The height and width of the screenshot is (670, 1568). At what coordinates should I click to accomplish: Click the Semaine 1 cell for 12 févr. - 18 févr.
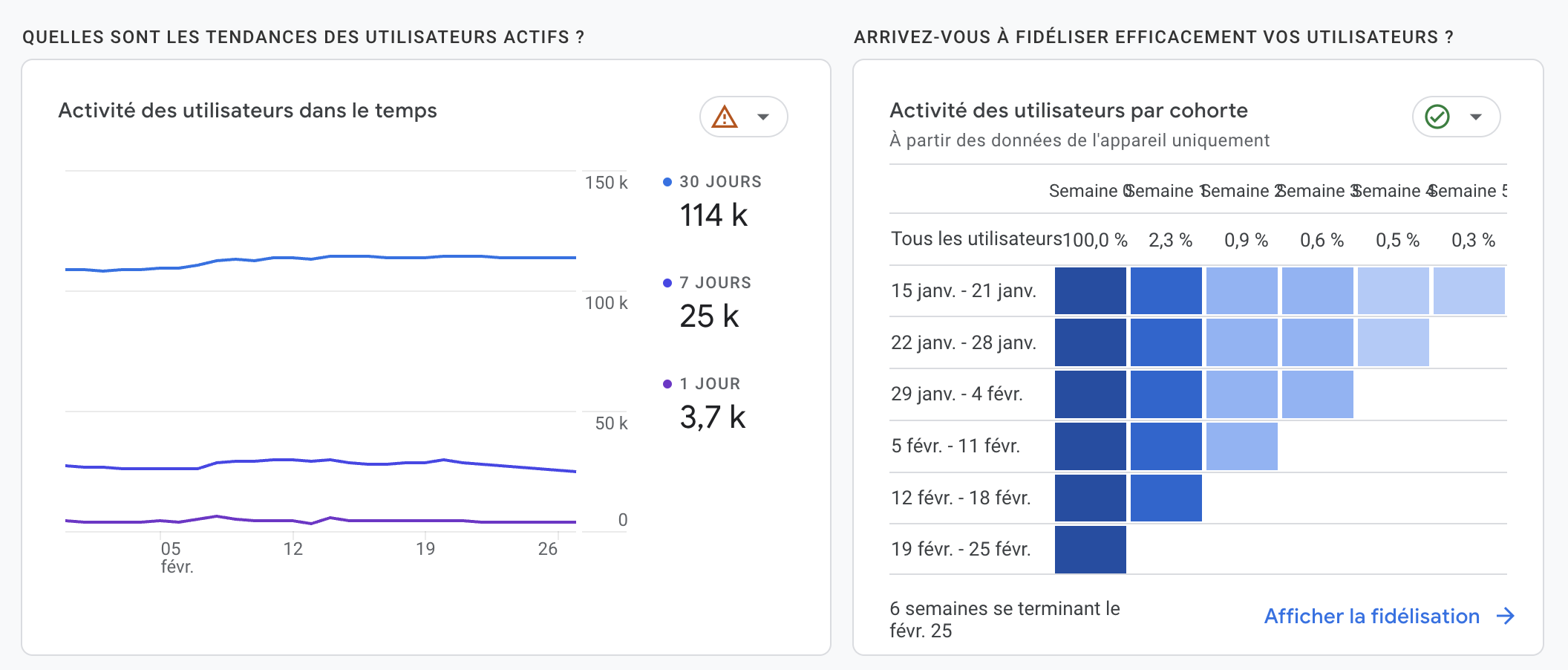pyautogui.click(x=1166, y=498)
